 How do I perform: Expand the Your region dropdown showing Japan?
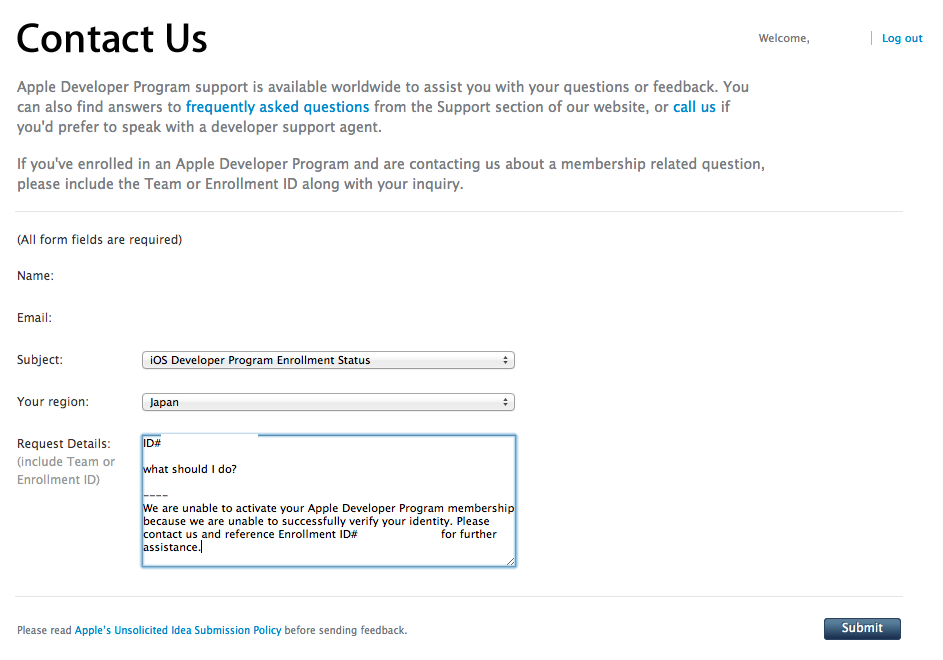(x=328, y=402)
